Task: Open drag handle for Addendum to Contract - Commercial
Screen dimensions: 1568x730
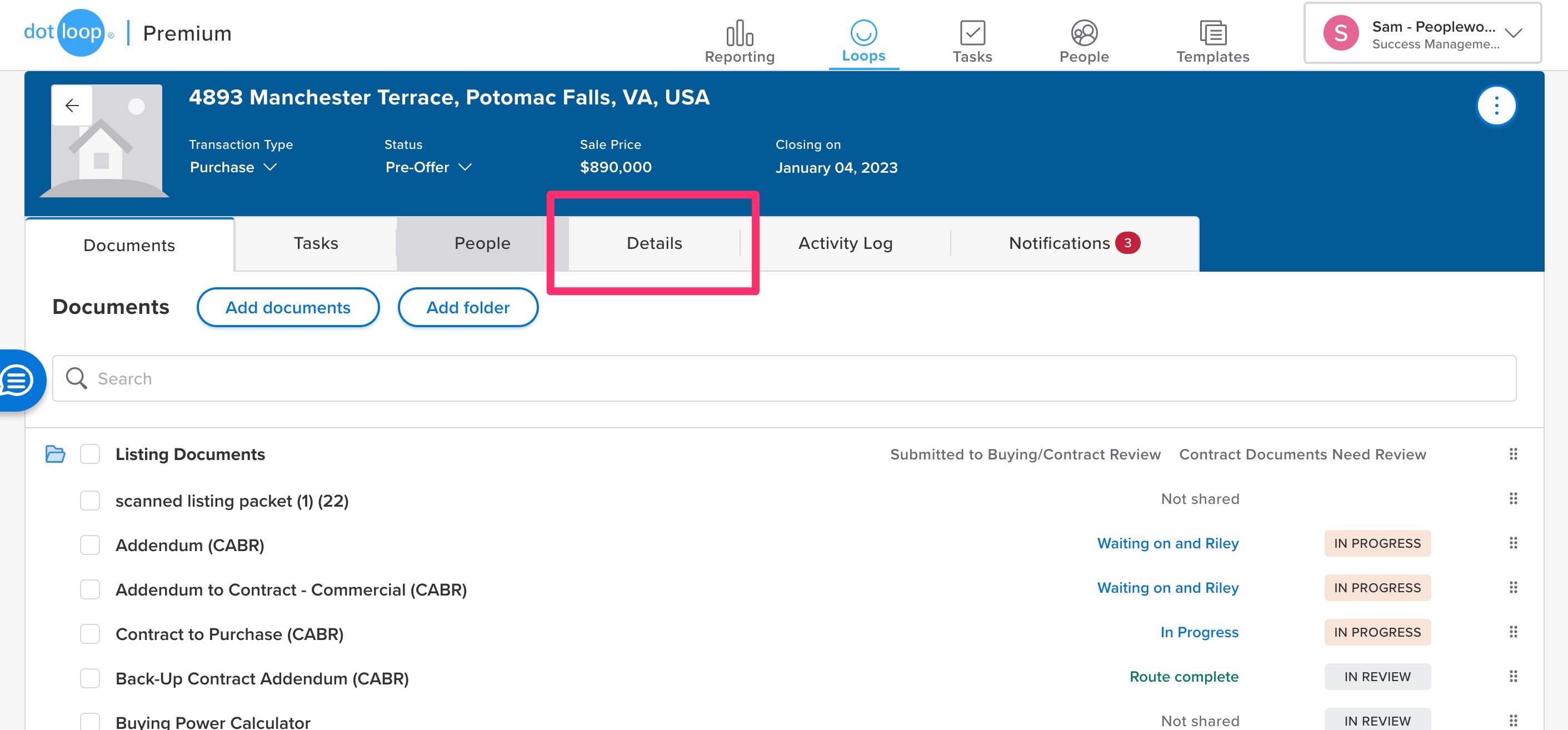Action: click(x=1513, y=588)
